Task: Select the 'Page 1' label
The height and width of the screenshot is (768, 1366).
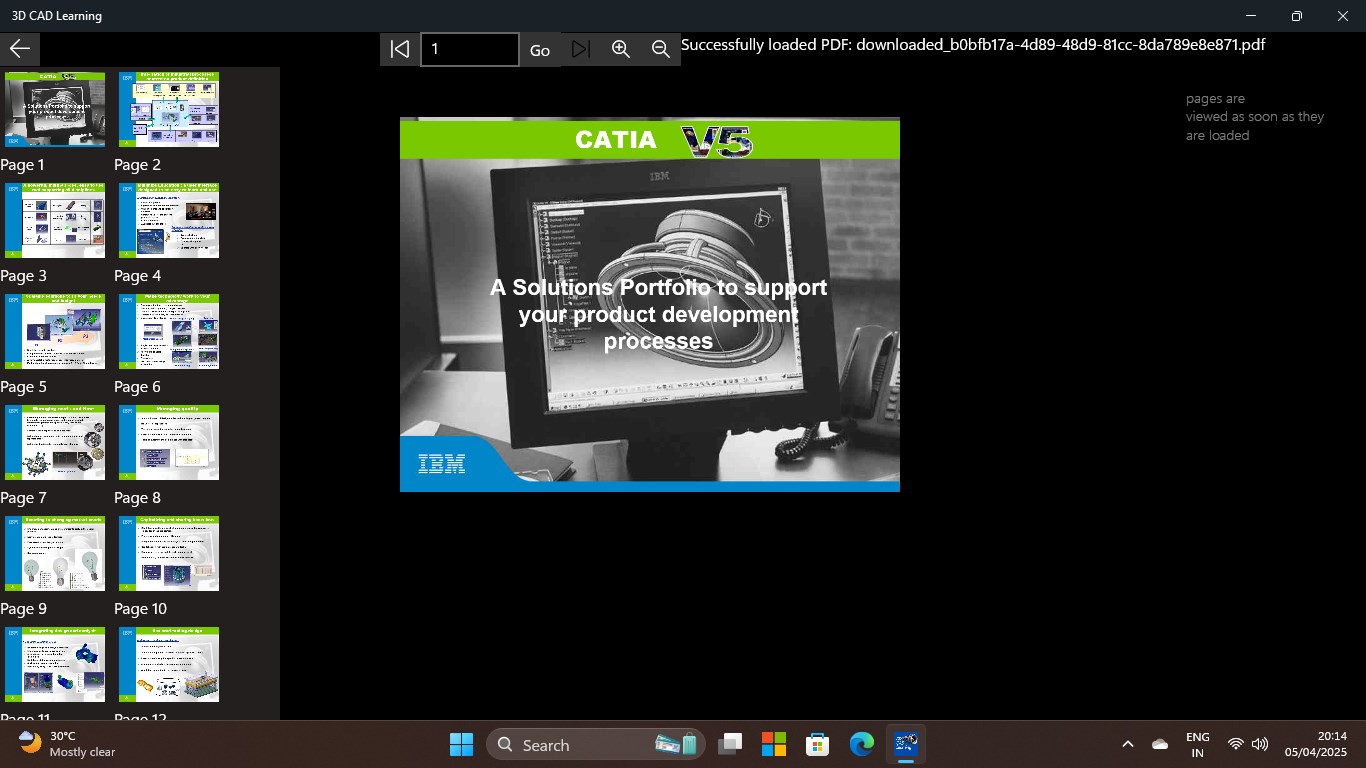Action: click(23, 165)
